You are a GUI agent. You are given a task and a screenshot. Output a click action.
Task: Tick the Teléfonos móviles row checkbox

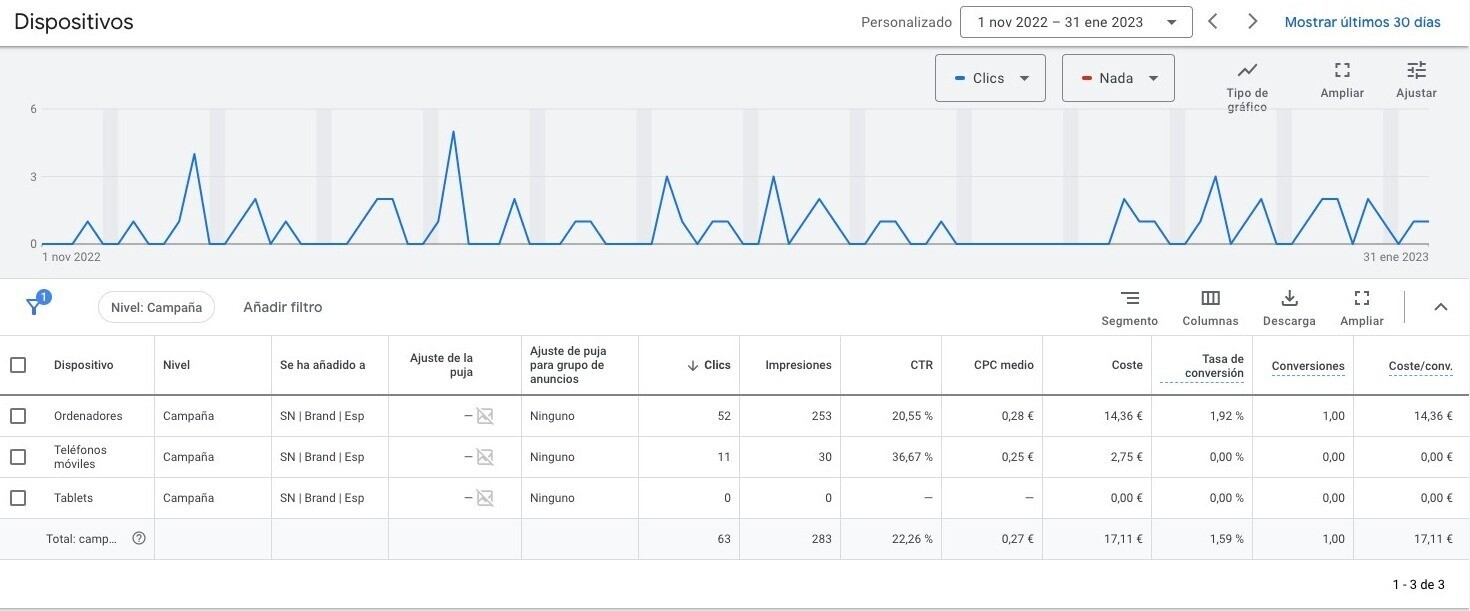pyautogui.click(x=18, y=457)
